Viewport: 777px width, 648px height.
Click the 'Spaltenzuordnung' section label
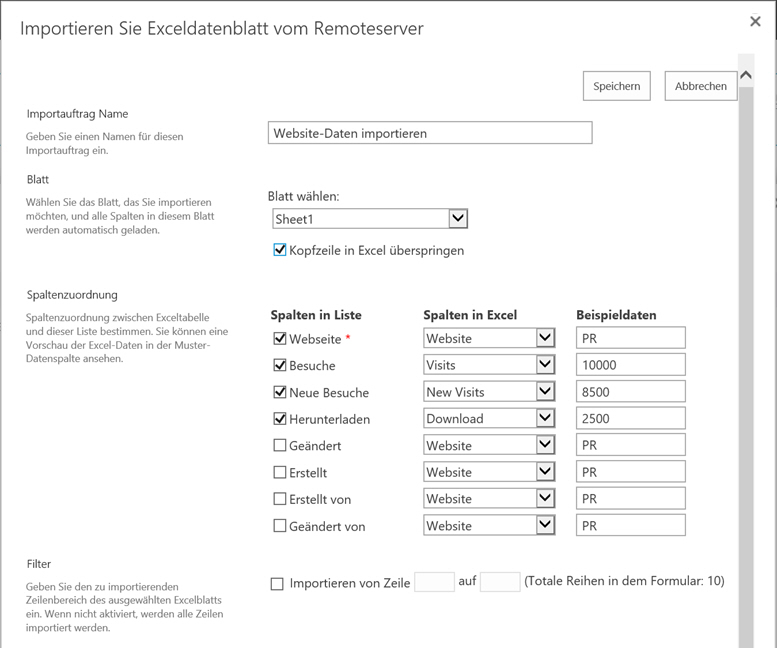[72, 295]
